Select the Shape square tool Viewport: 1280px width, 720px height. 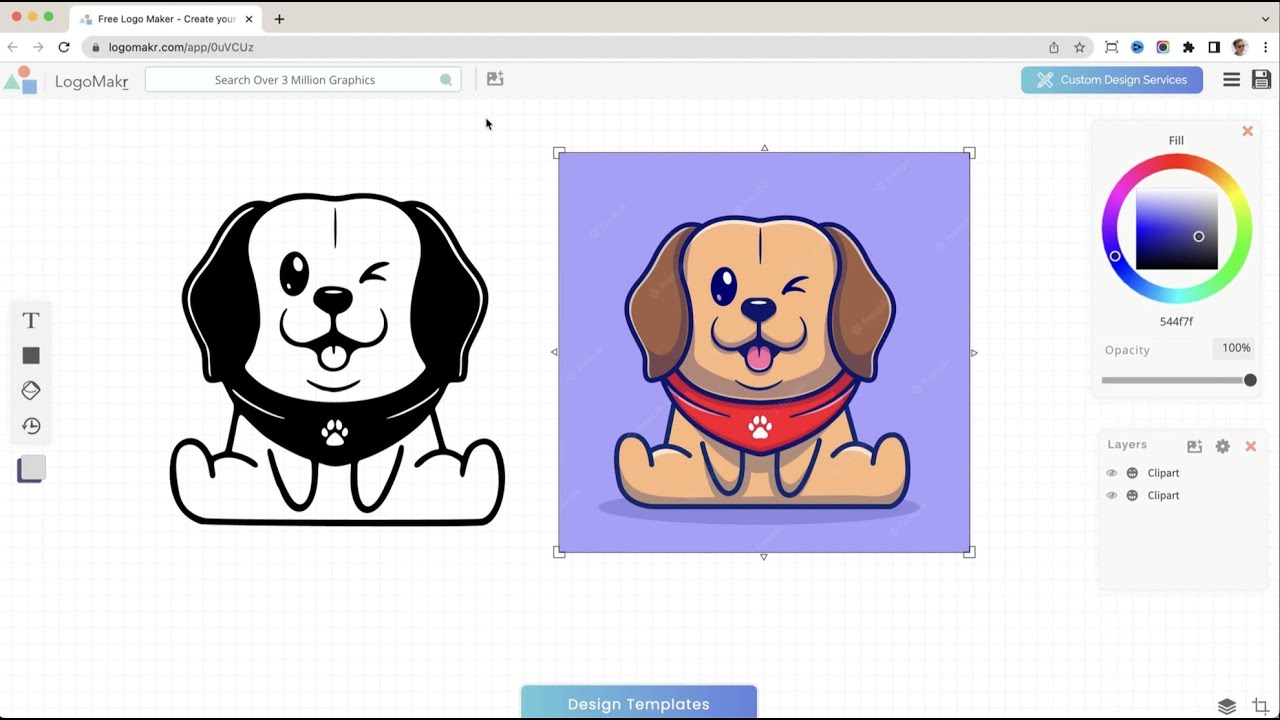pos(31,356)
